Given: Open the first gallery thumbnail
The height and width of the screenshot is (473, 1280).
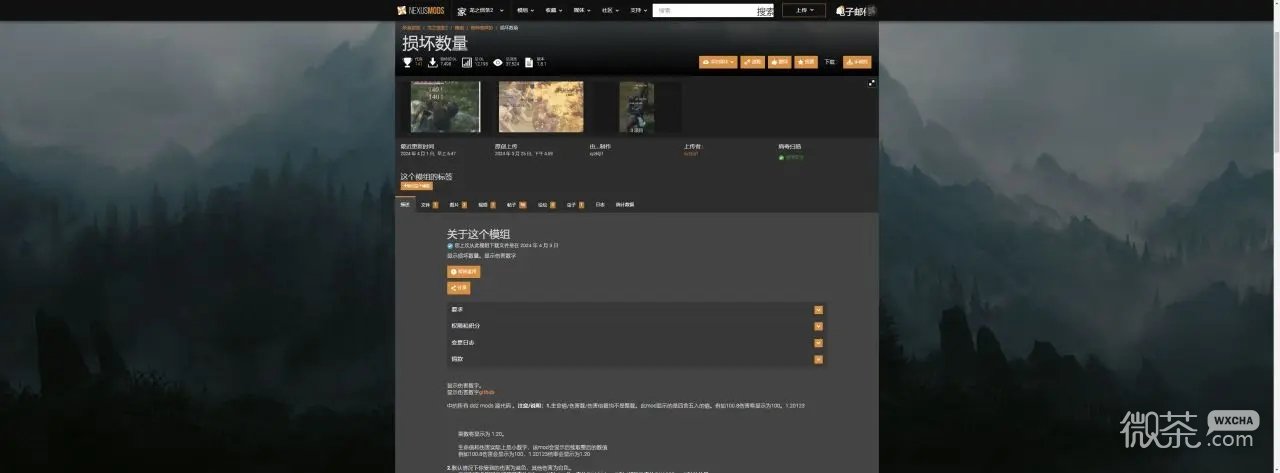Looking at the screenshot, I should (445, 107).
